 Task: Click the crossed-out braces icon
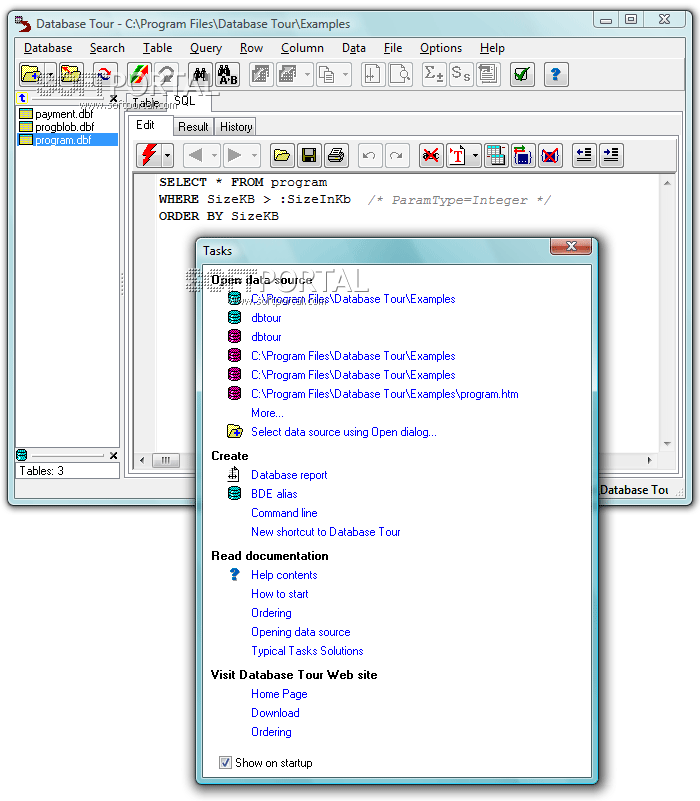coord(550,155)
